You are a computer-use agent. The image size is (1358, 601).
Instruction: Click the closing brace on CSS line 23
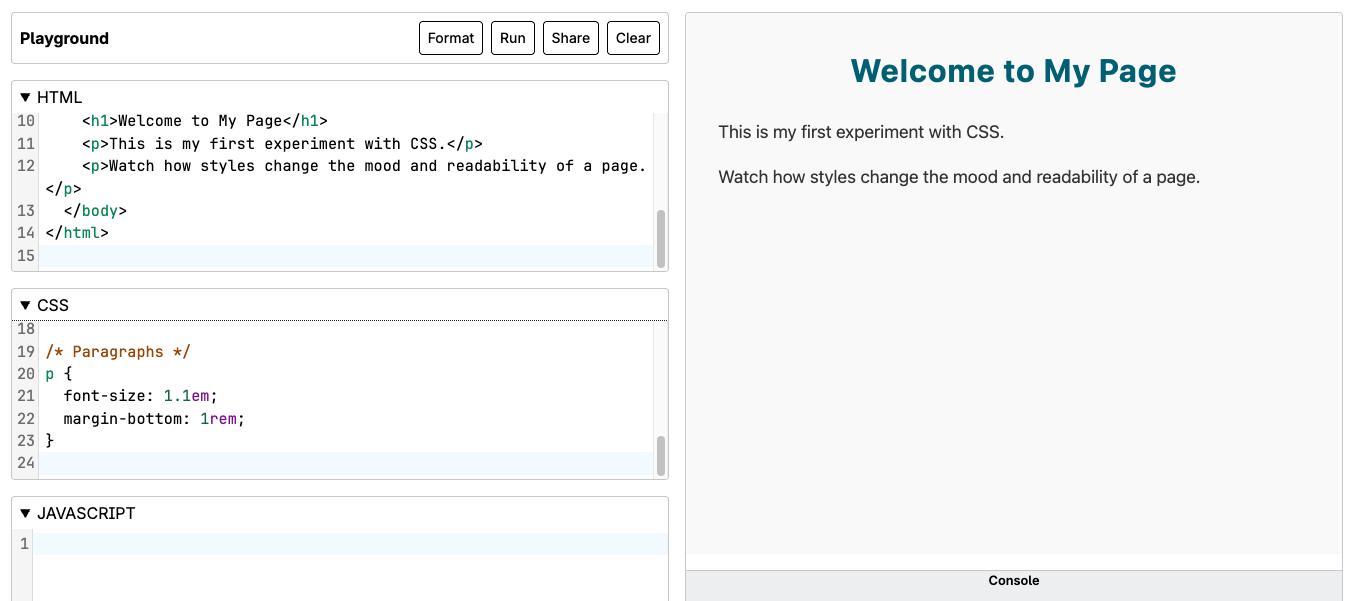(50, 440)
